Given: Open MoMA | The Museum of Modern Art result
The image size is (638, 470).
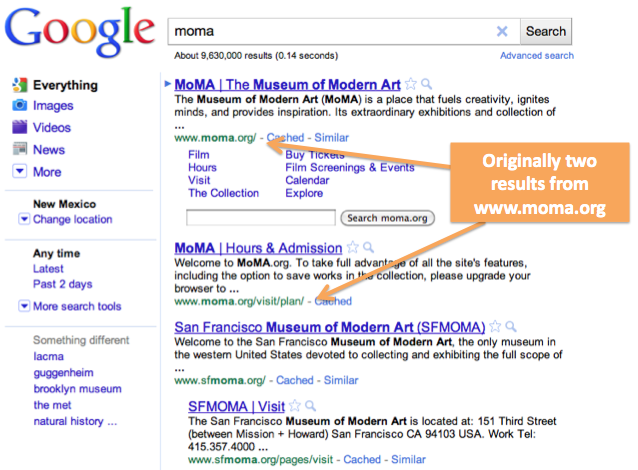Looking at the screenshot, I should tap(288, 85).
